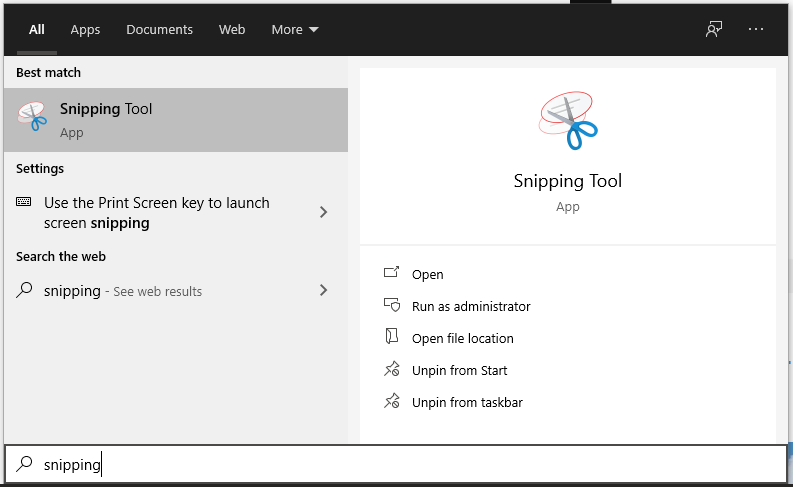The height and width of the screenshot is (487, 793).
Task: Click the Best match heading
Action: (x=49, y=72)
